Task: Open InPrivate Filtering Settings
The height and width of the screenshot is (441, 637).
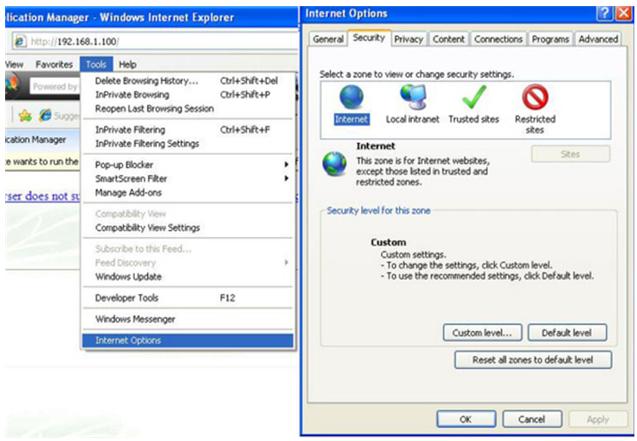Action: (x=187, y=143)
